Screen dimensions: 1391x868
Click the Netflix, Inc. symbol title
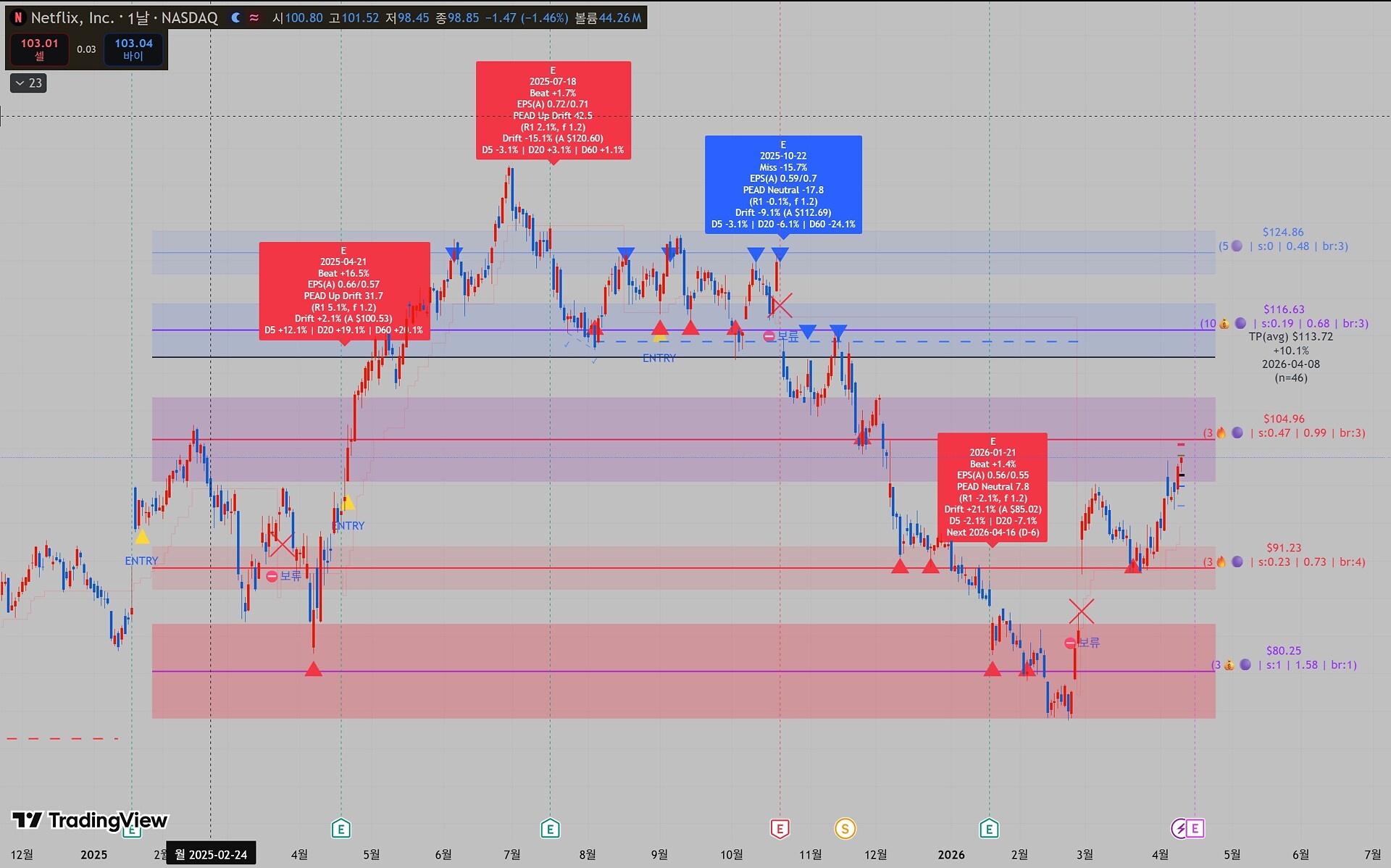tap(72, 17)
